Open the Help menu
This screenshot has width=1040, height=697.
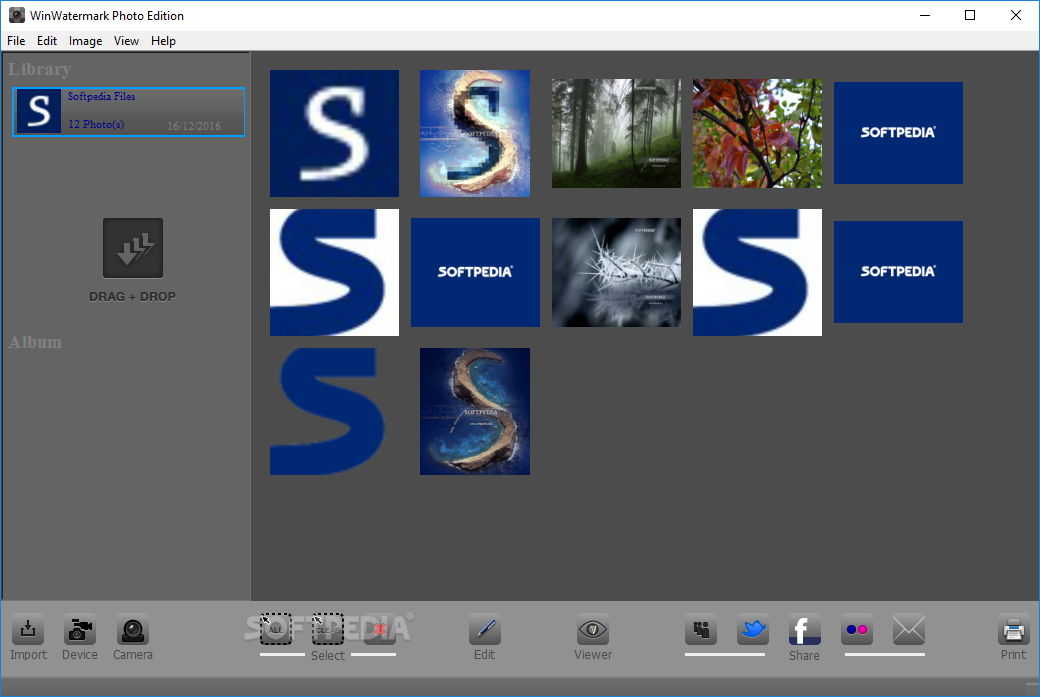pyautogui.click(x=163, y=41)
